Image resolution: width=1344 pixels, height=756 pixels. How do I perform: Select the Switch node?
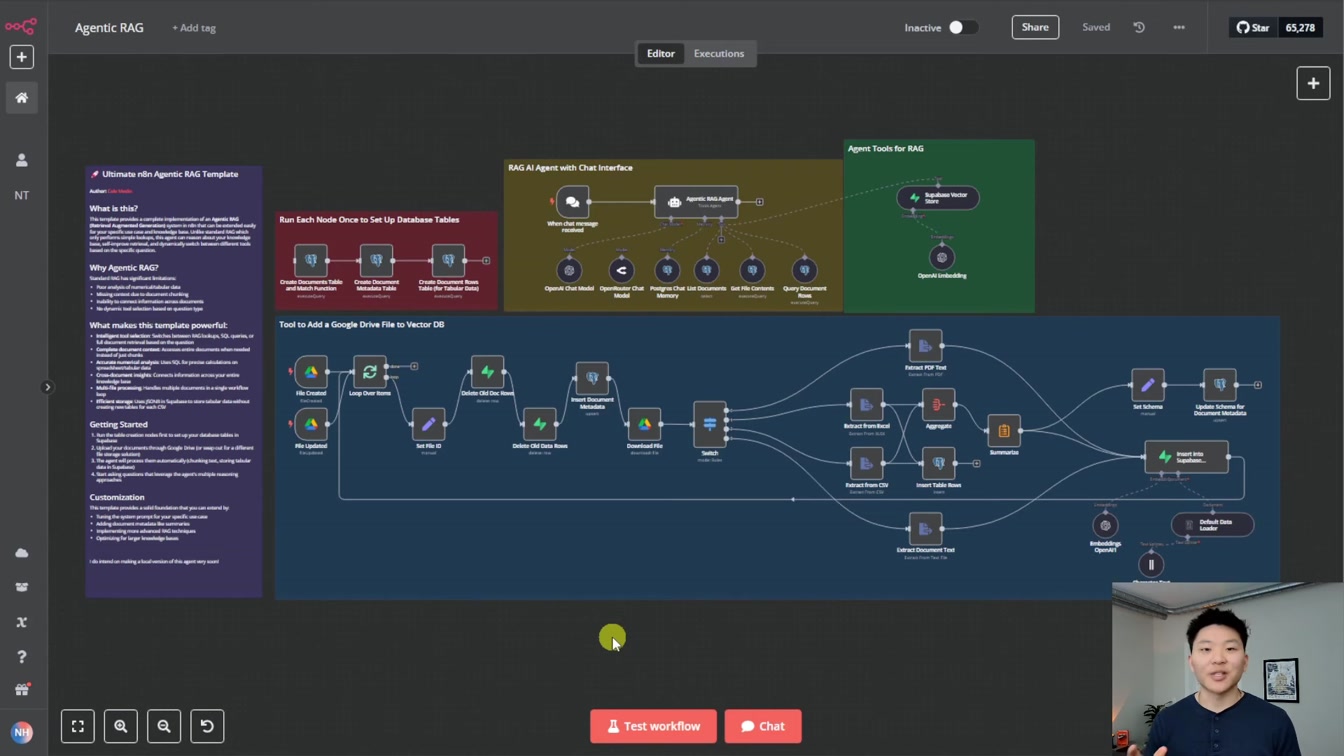click(x=709, y=424)
